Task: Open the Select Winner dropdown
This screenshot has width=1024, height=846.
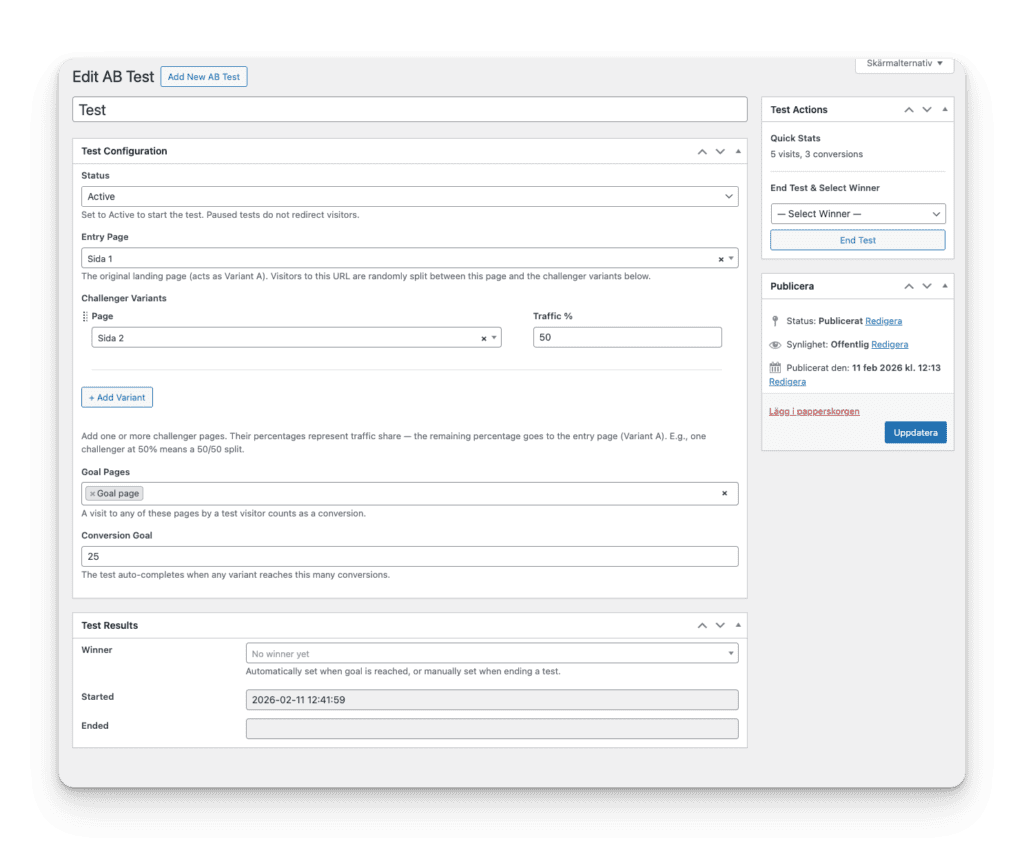Action: click(857, 213)
